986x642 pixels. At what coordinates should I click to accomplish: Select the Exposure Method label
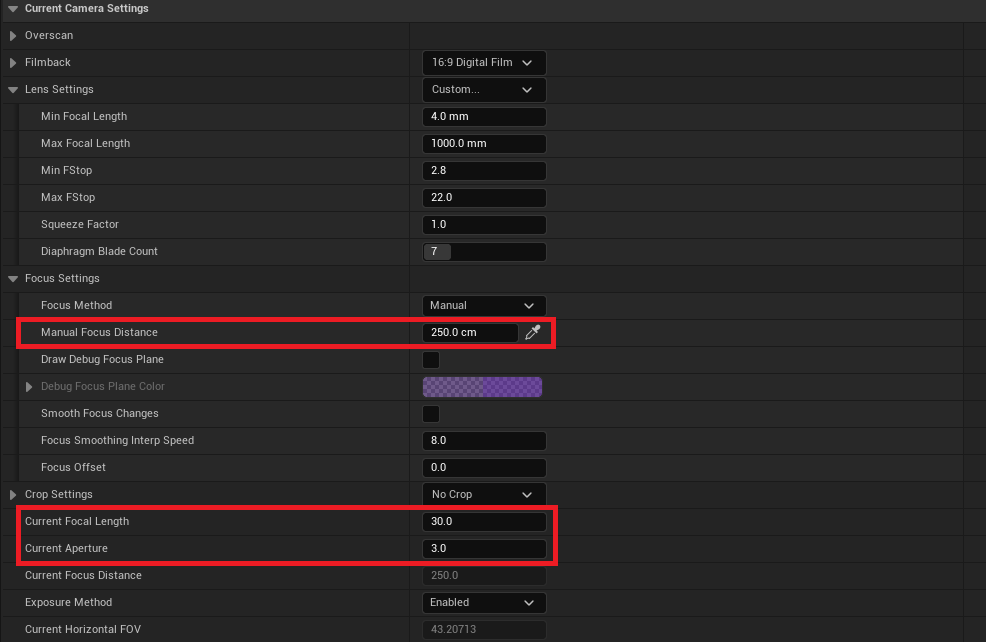pos(69,602)
